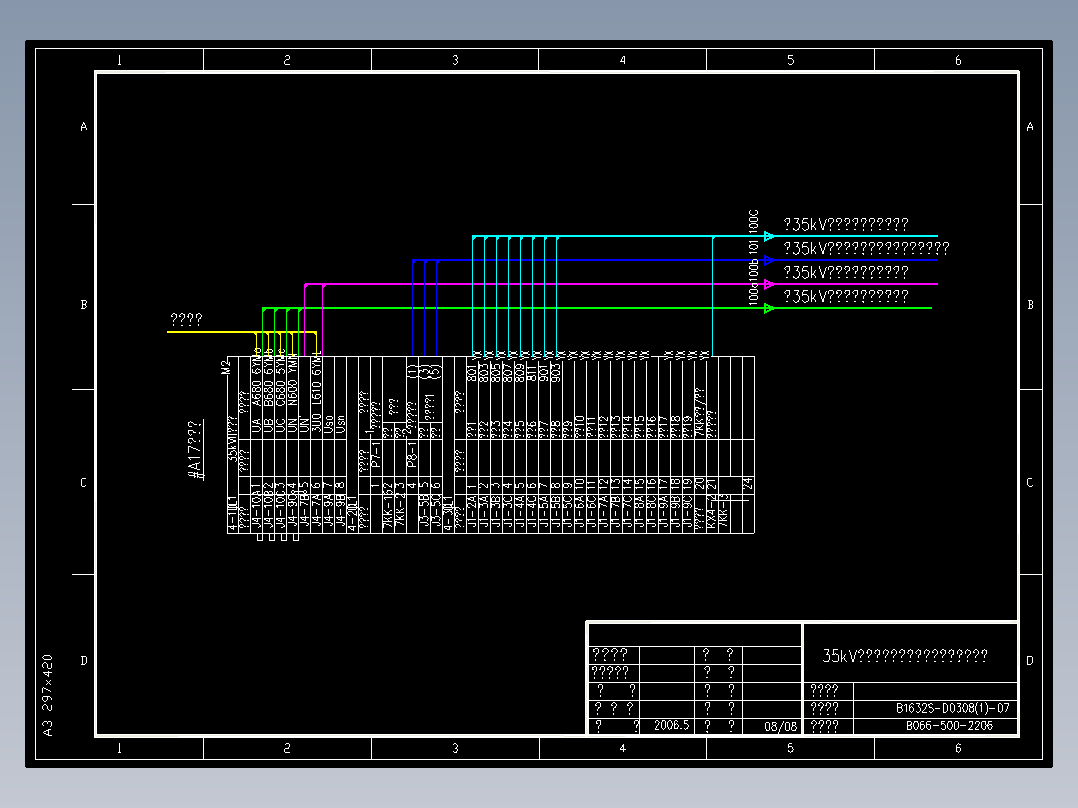The width and height of the screenshot is (1078, 808).
Task: Select the title text 35kV???????????????? in title block
Action: coord(905,655)
